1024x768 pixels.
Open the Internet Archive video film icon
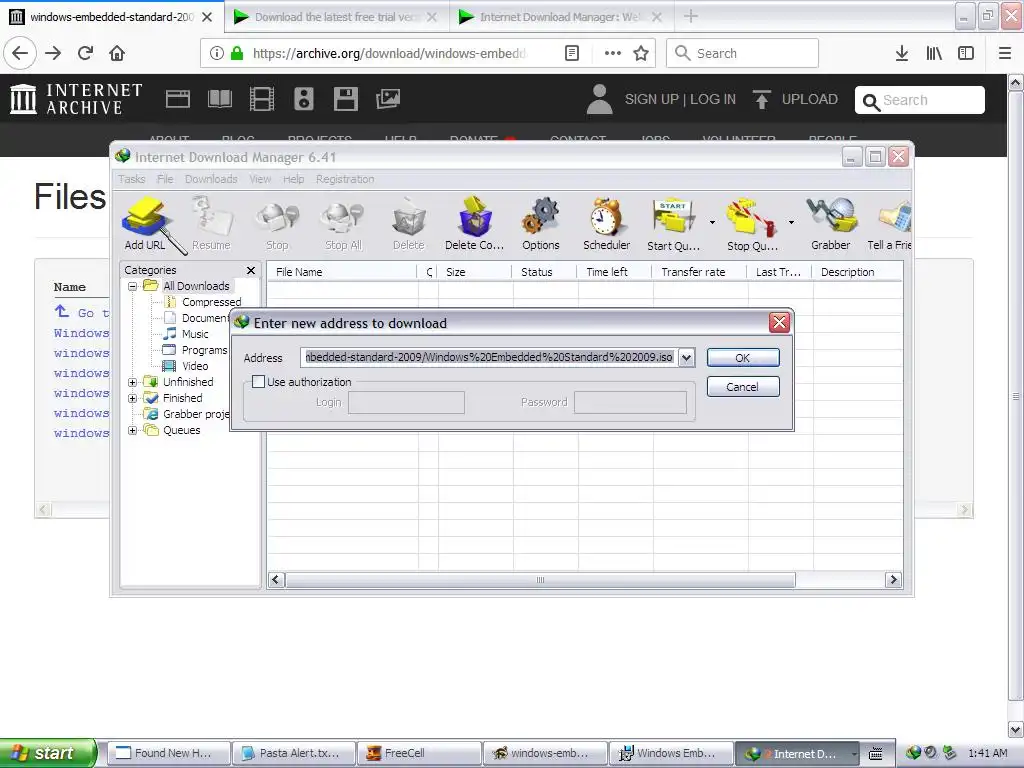tap(262, 99)
